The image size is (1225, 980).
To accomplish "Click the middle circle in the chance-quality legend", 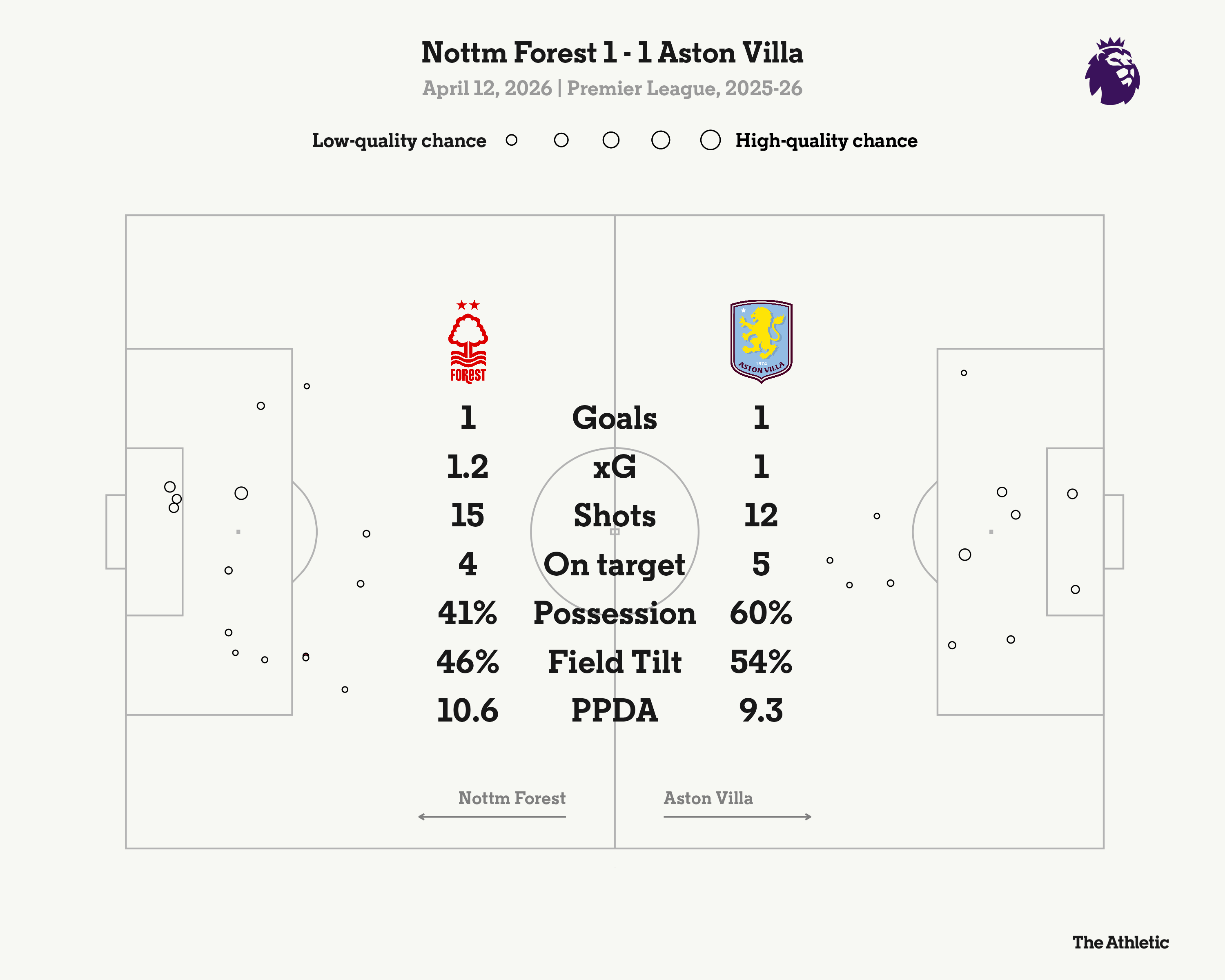I will click(x=611, y=140).
